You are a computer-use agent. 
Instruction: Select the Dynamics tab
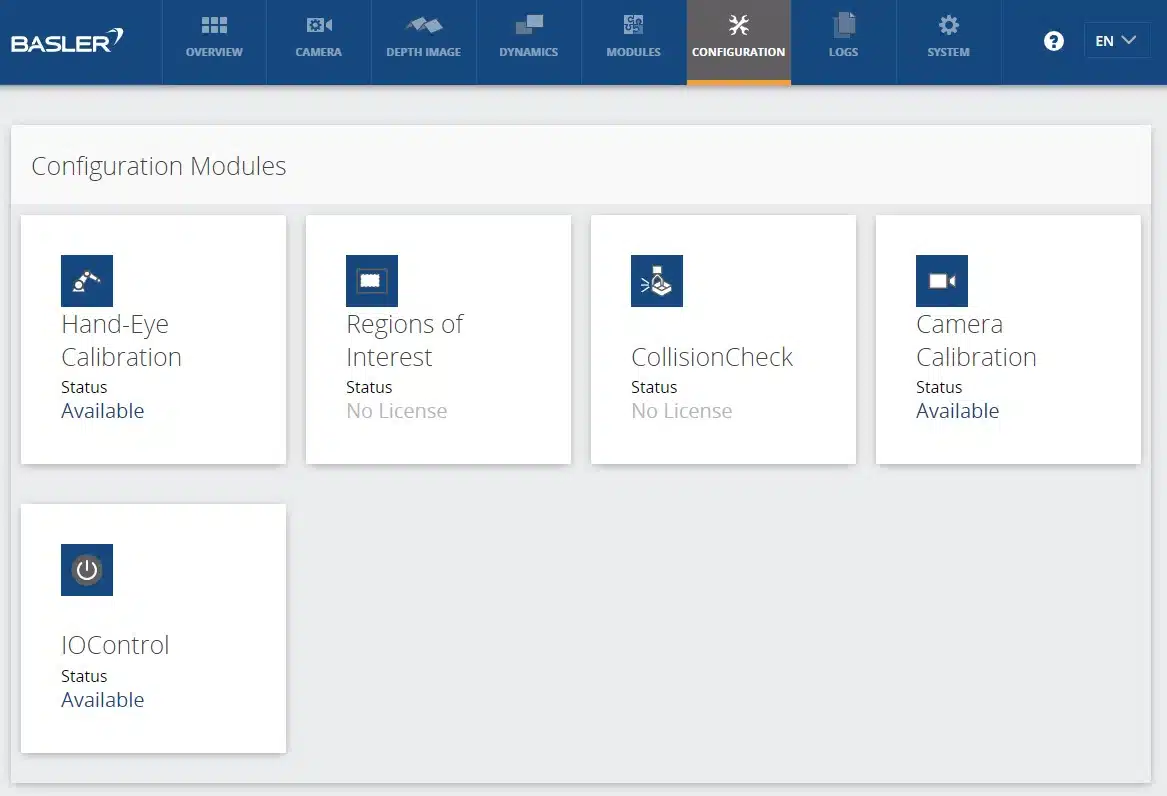point(528,38)
